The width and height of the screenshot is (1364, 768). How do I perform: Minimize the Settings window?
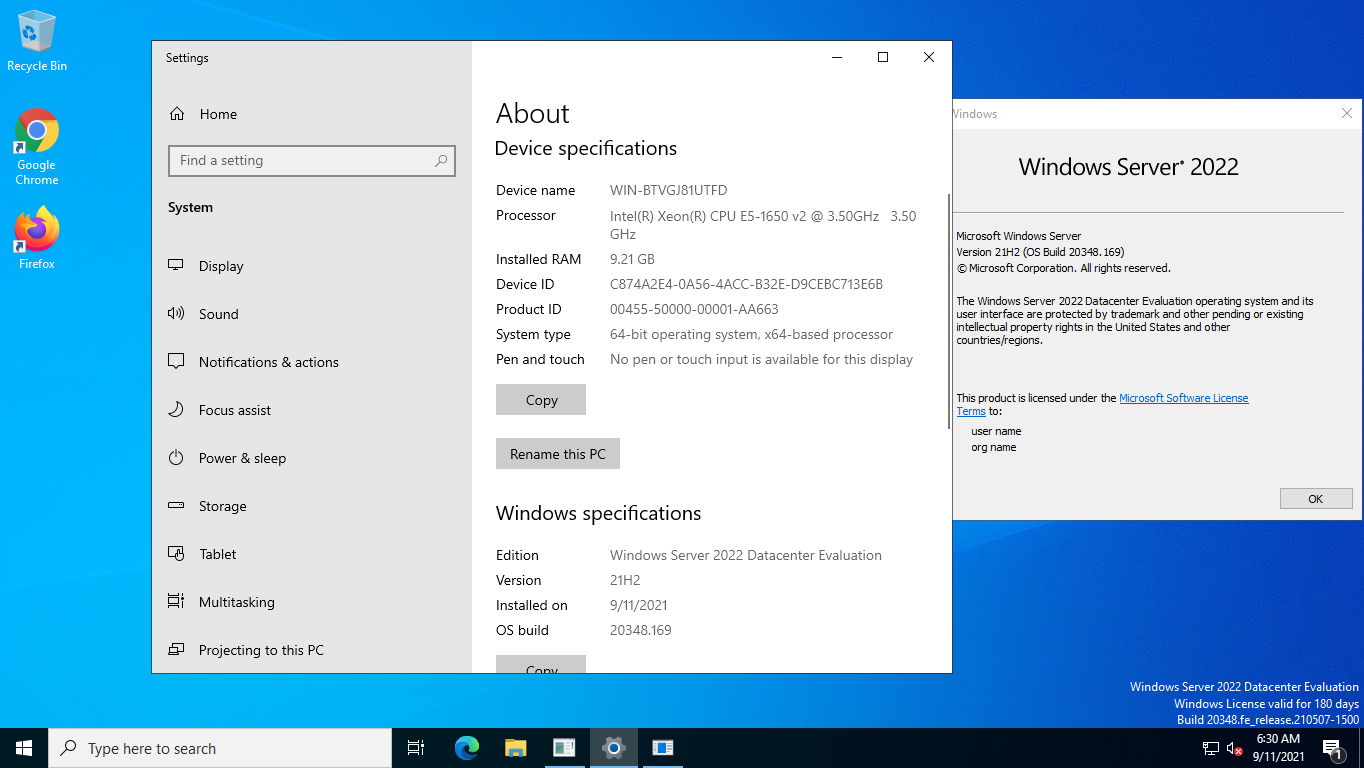(x=837, y=57)
